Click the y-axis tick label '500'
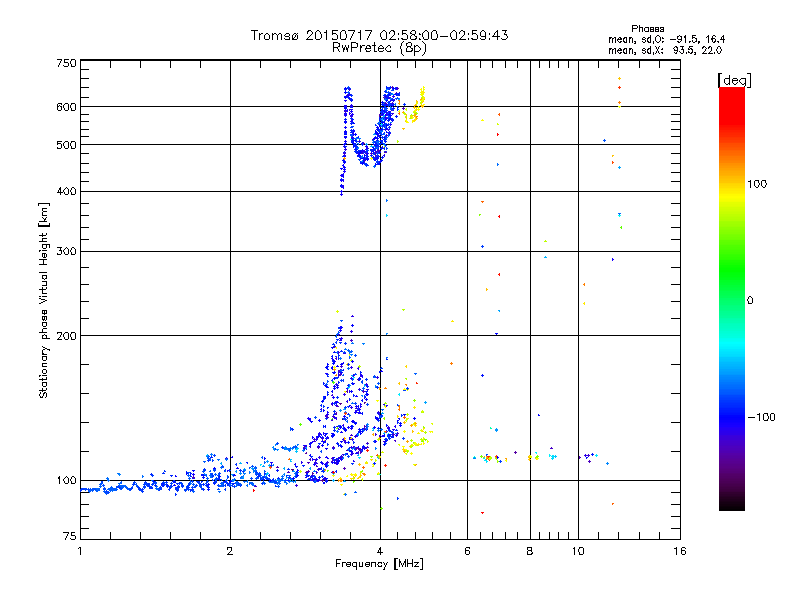800x600 pixels. tap(66, 145)
